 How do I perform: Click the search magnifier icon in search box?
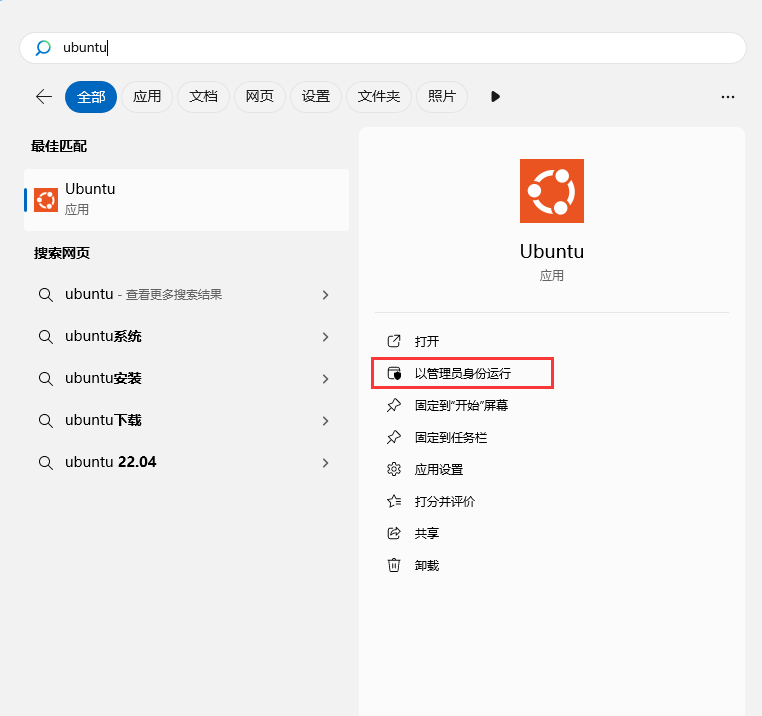(43, 48)
